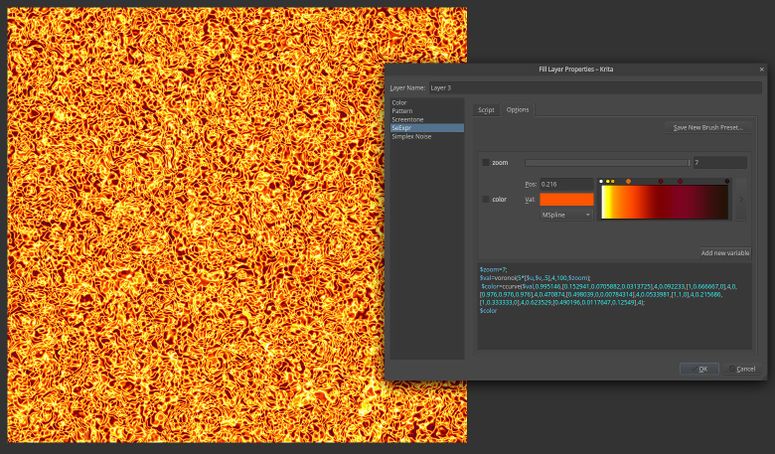Screen dimensions: 775x454
Task: Click the Save New Brush Preset button
Action: point(708,127)
